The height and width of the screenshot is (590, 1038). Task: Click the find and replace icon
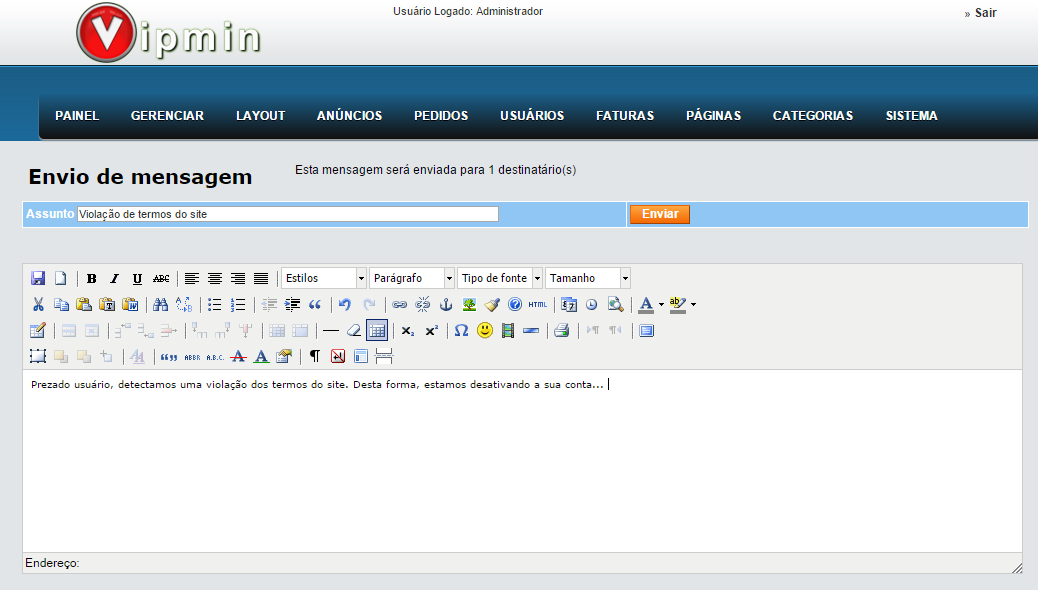(183, 305)
